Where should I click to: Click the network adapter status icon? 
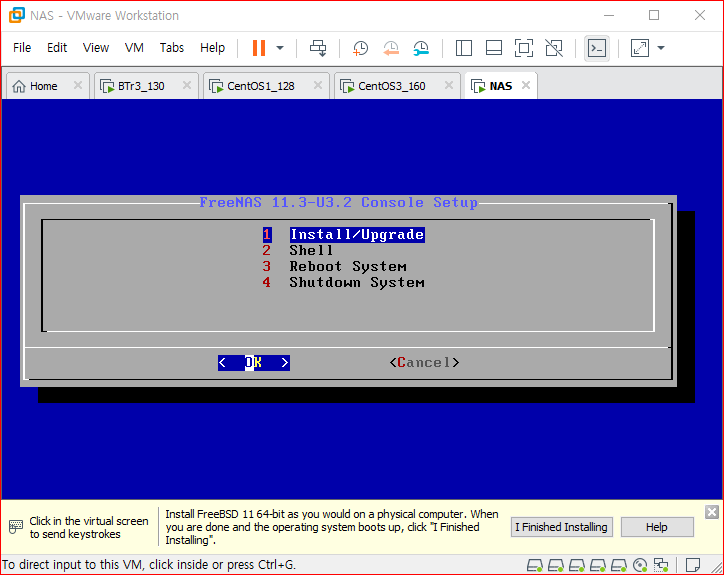(661, 565)
